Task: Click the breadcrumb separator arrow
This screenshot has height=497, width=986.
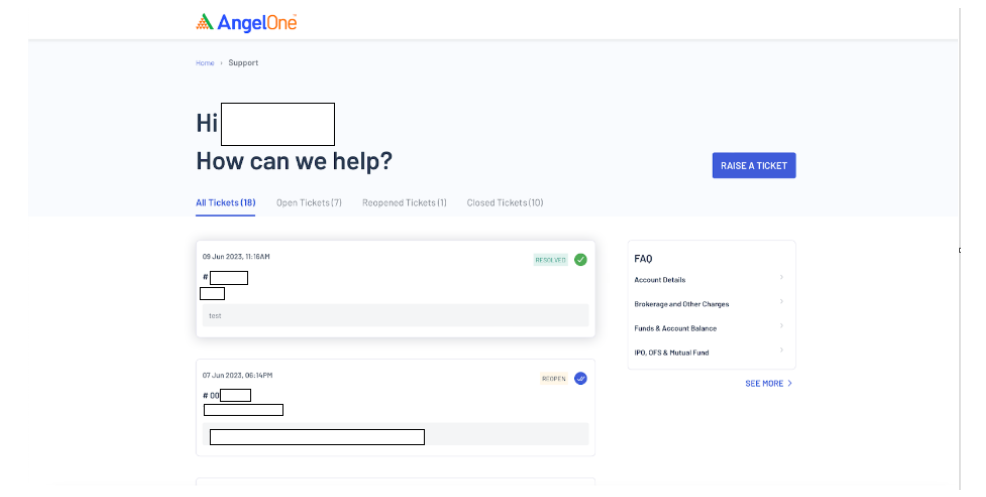Action: point(221,63)
